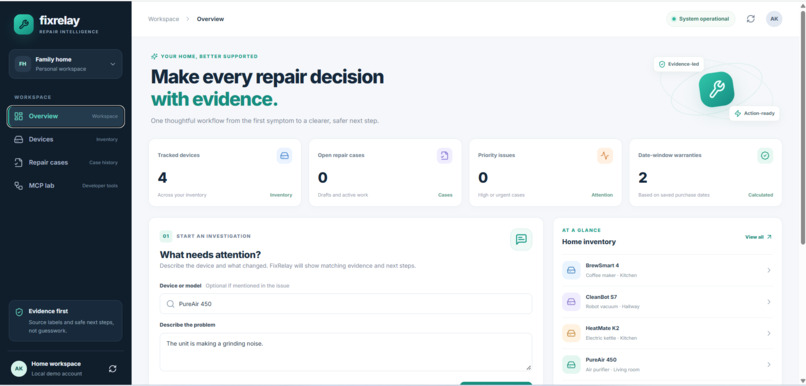Click the Date-window warranties count 2
This screenshot has width=806, height=386.
[643, 178]
